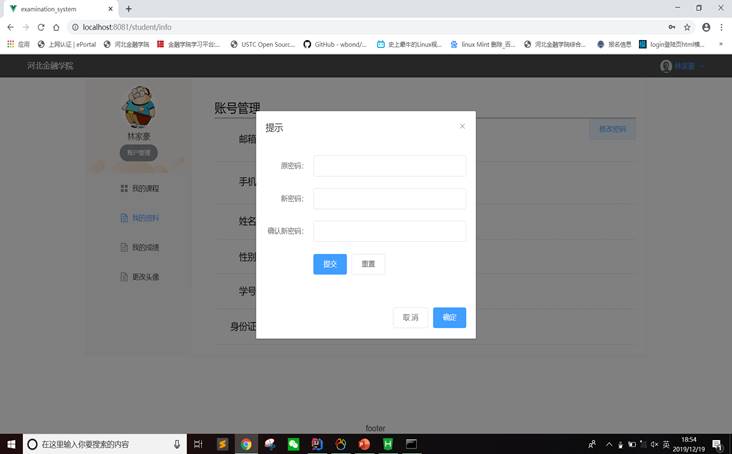Bookmark this page with the star icon
Screen dimensions: 732x454
pyautogui.click(x=687, y=27)
